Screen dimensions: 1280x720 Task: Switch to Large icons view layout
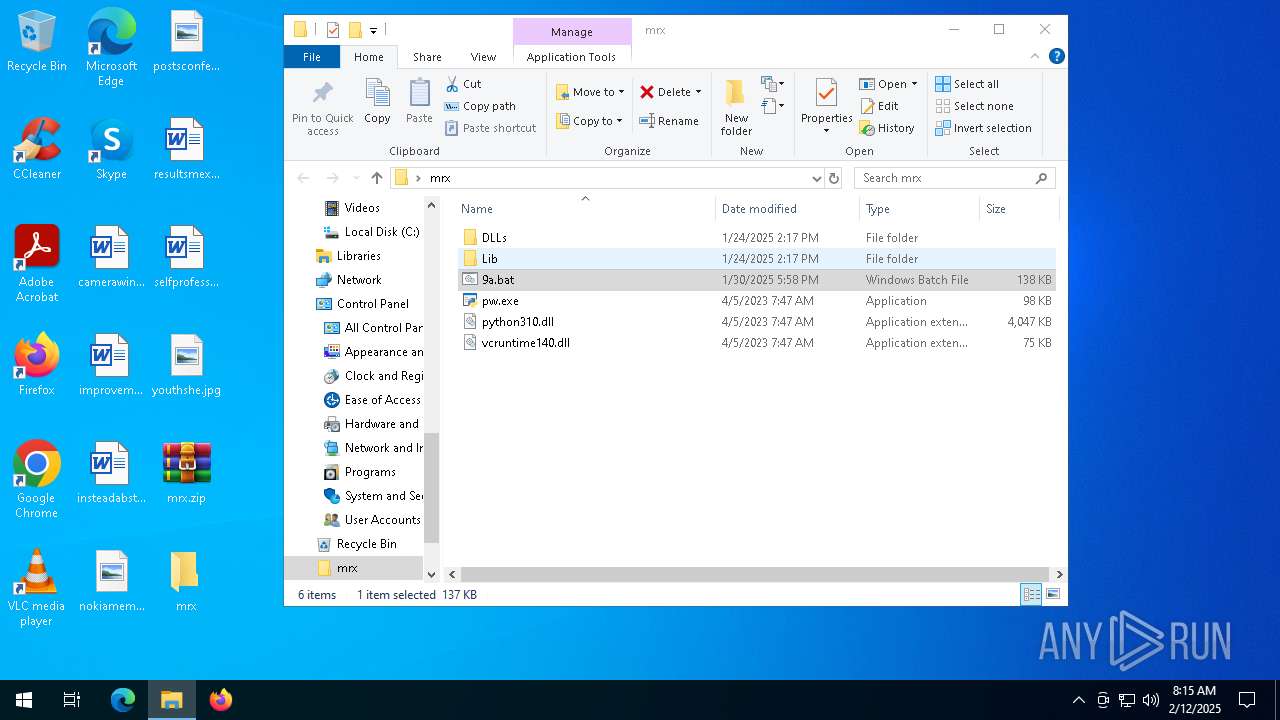1052,594
